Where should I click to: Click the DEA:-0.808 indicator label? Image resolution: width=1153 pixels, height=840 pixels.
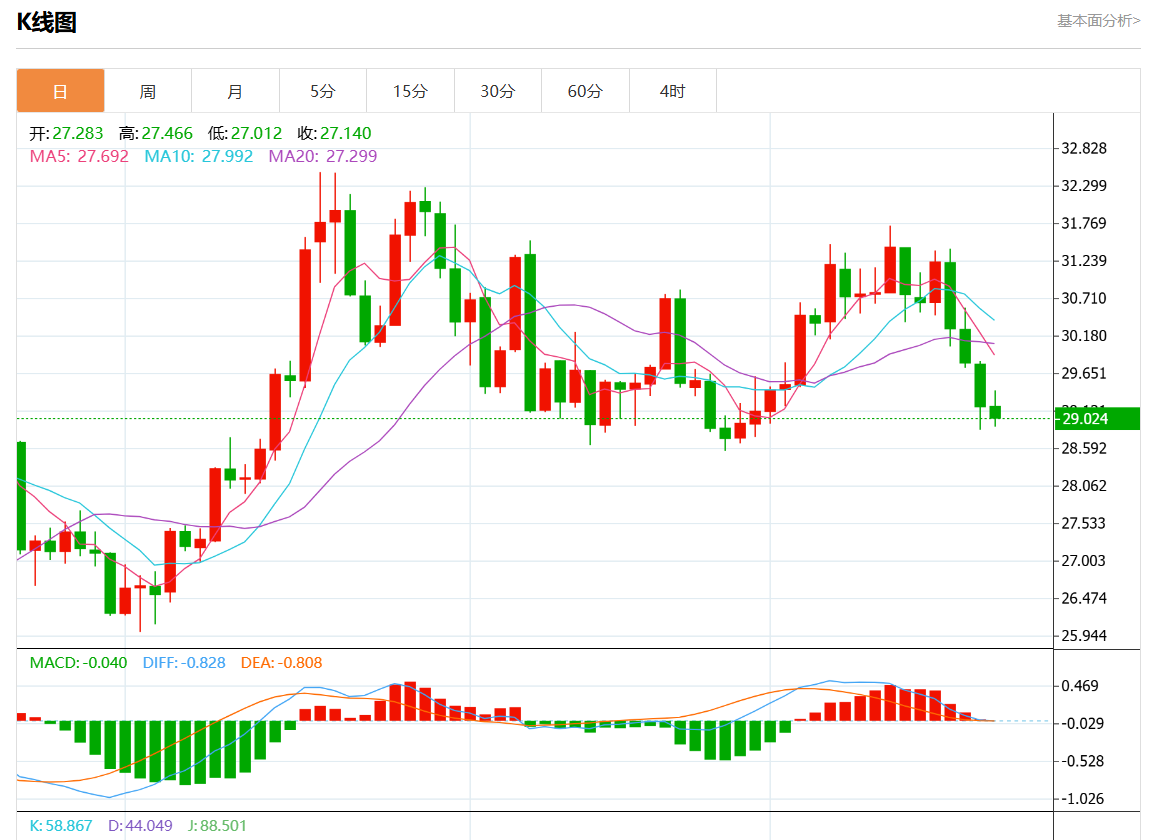[x=282, y=663]
